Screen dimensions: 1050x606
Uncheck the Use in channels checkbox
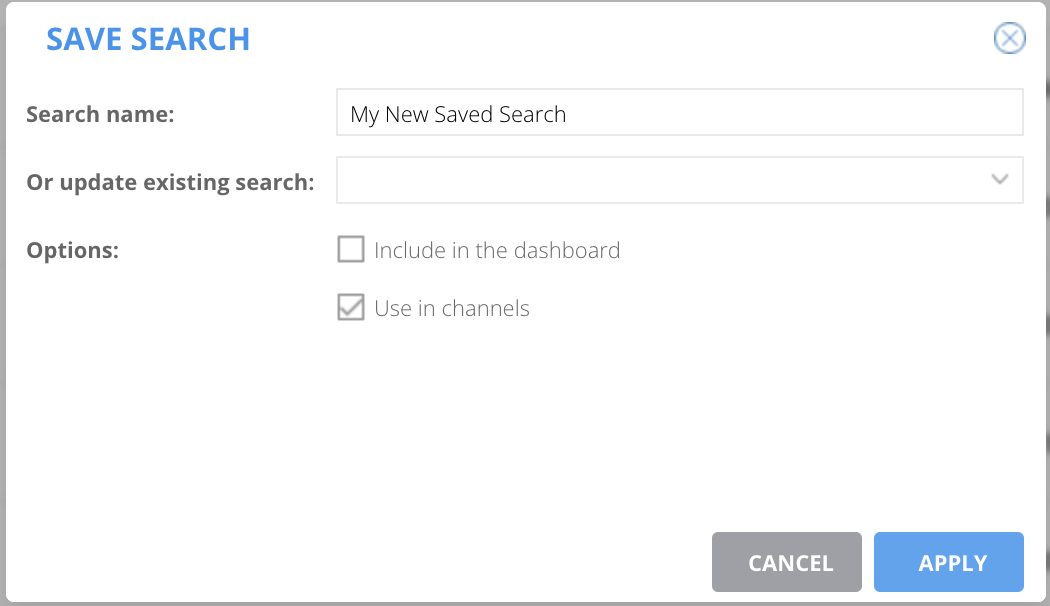351,308
